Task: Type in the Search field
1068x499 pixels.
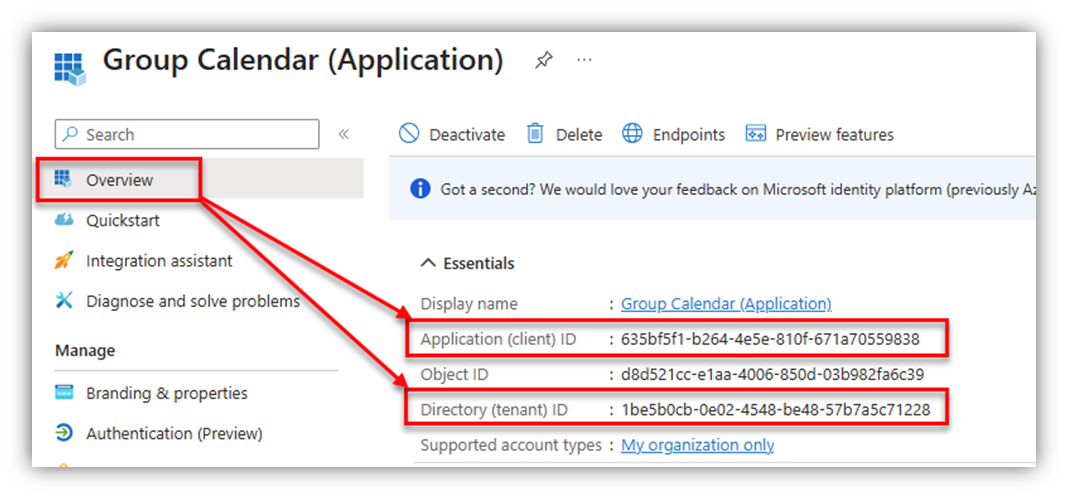Action: 187,134
